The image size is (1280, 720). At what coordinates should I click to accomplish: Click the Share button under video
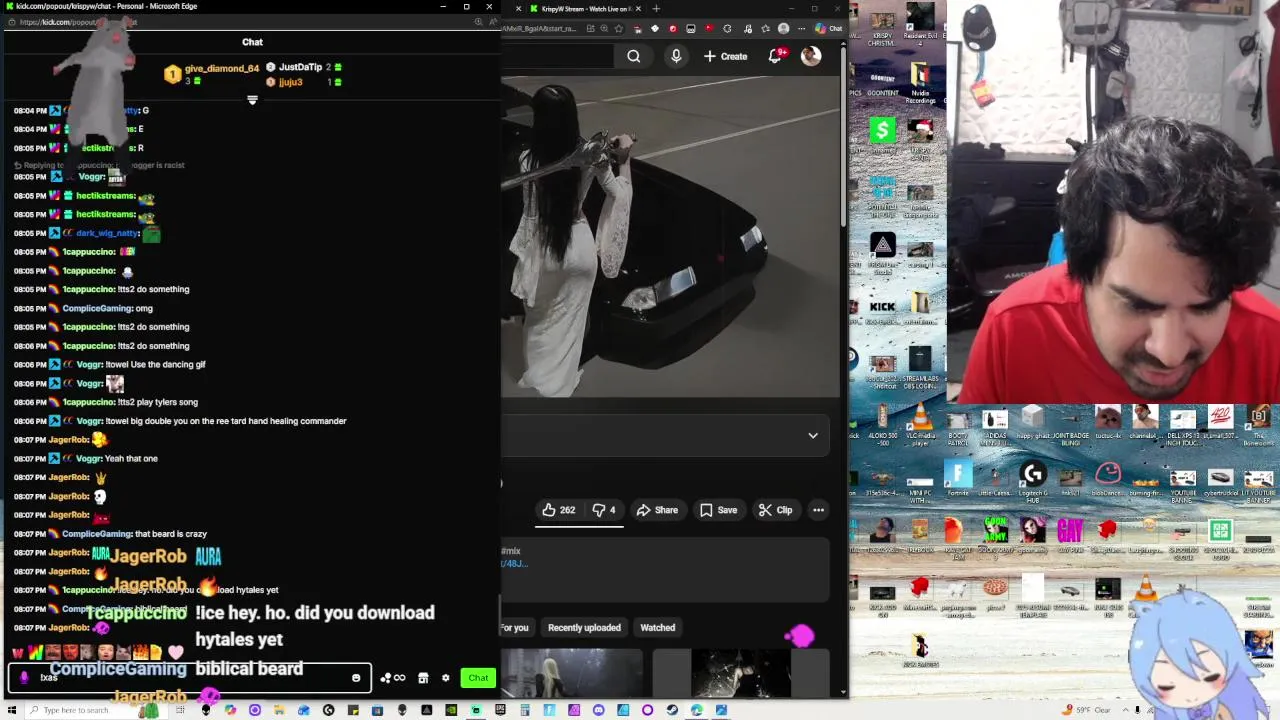click(657, 510)
